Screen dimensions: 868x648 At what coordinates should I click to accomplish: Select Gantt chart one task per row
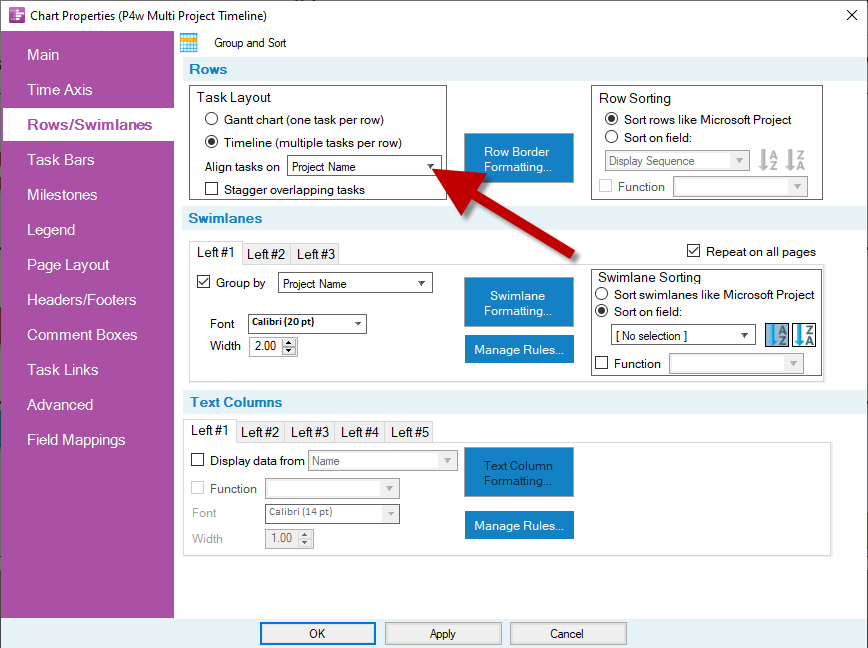[212, 120]
